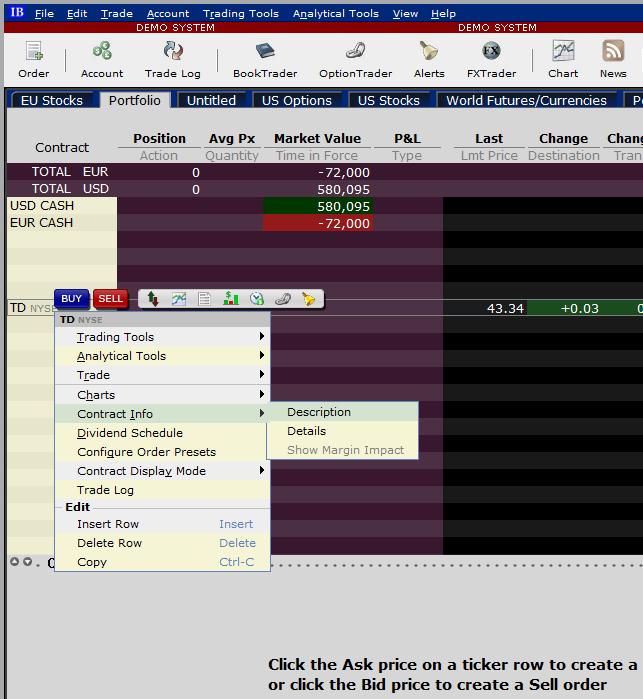Screen dimensions: 643x699
Task: Switch to the Untitled tab
Action: click(211, 100)
